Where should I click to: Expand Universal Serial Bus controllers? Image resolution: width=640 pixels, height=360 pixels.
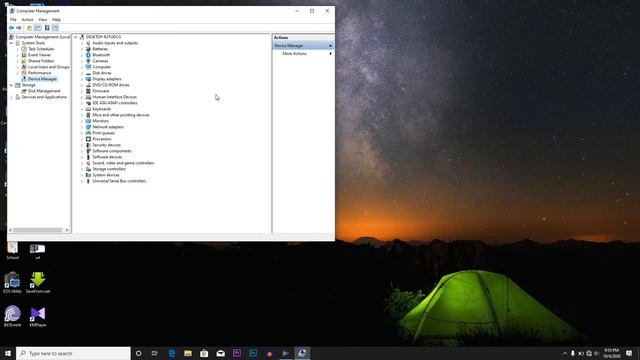point(82,181)
